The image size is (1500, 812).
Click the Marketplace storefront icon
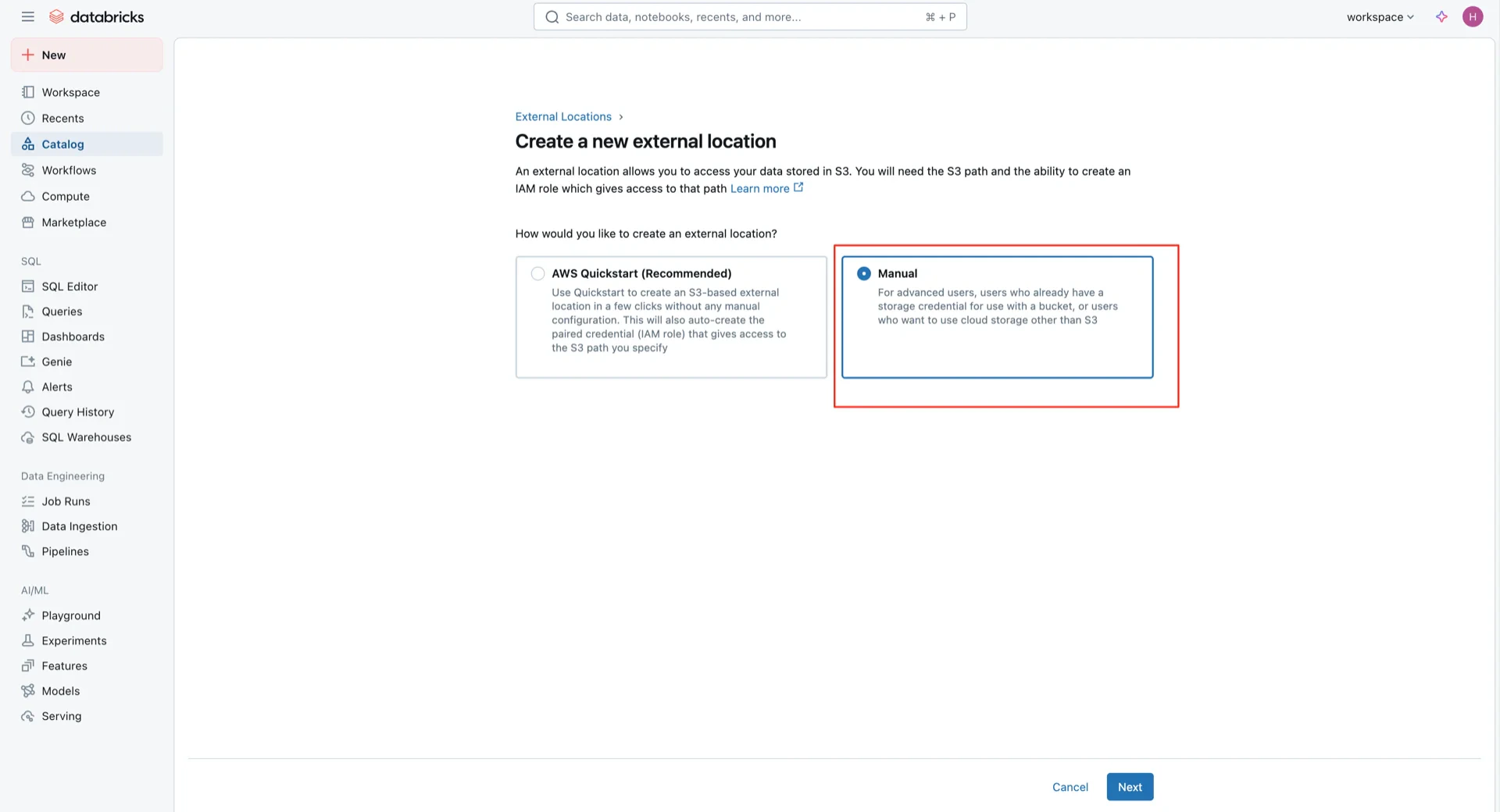28,223
